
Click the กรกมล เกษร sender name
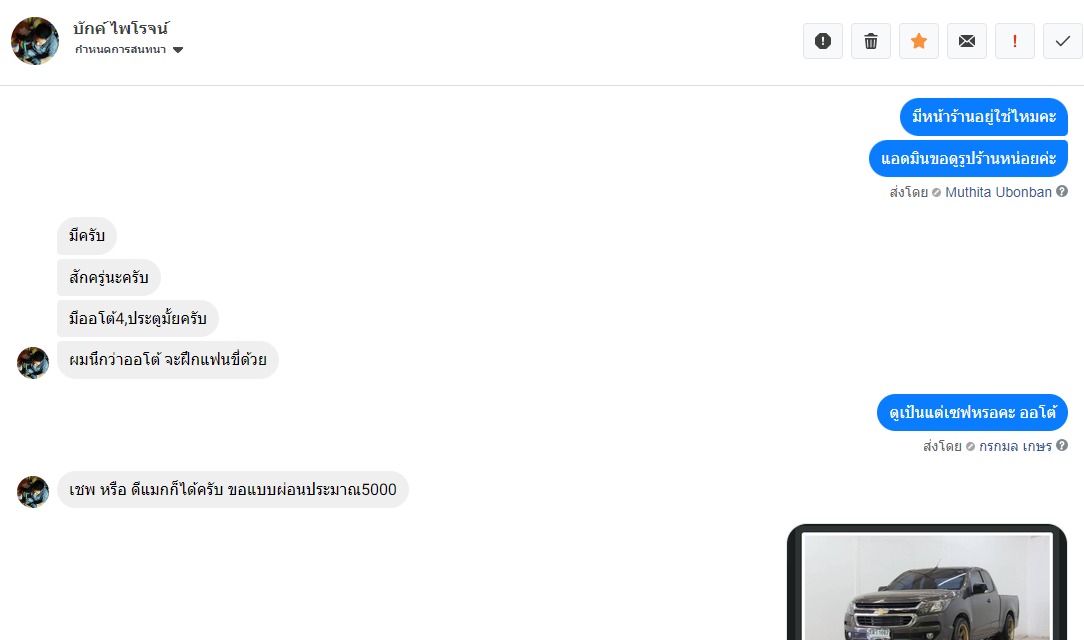point(1016,446)
